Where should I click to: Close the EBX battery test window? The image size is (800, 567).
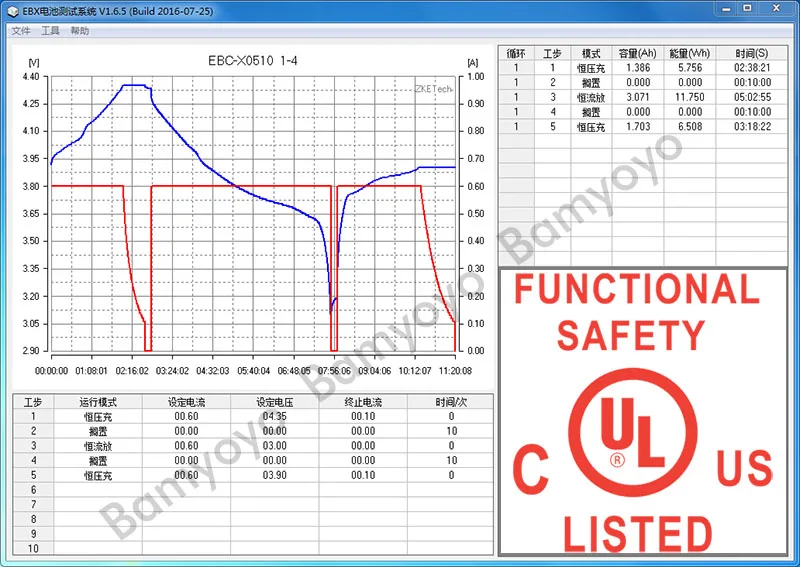(x=776, y=9)
